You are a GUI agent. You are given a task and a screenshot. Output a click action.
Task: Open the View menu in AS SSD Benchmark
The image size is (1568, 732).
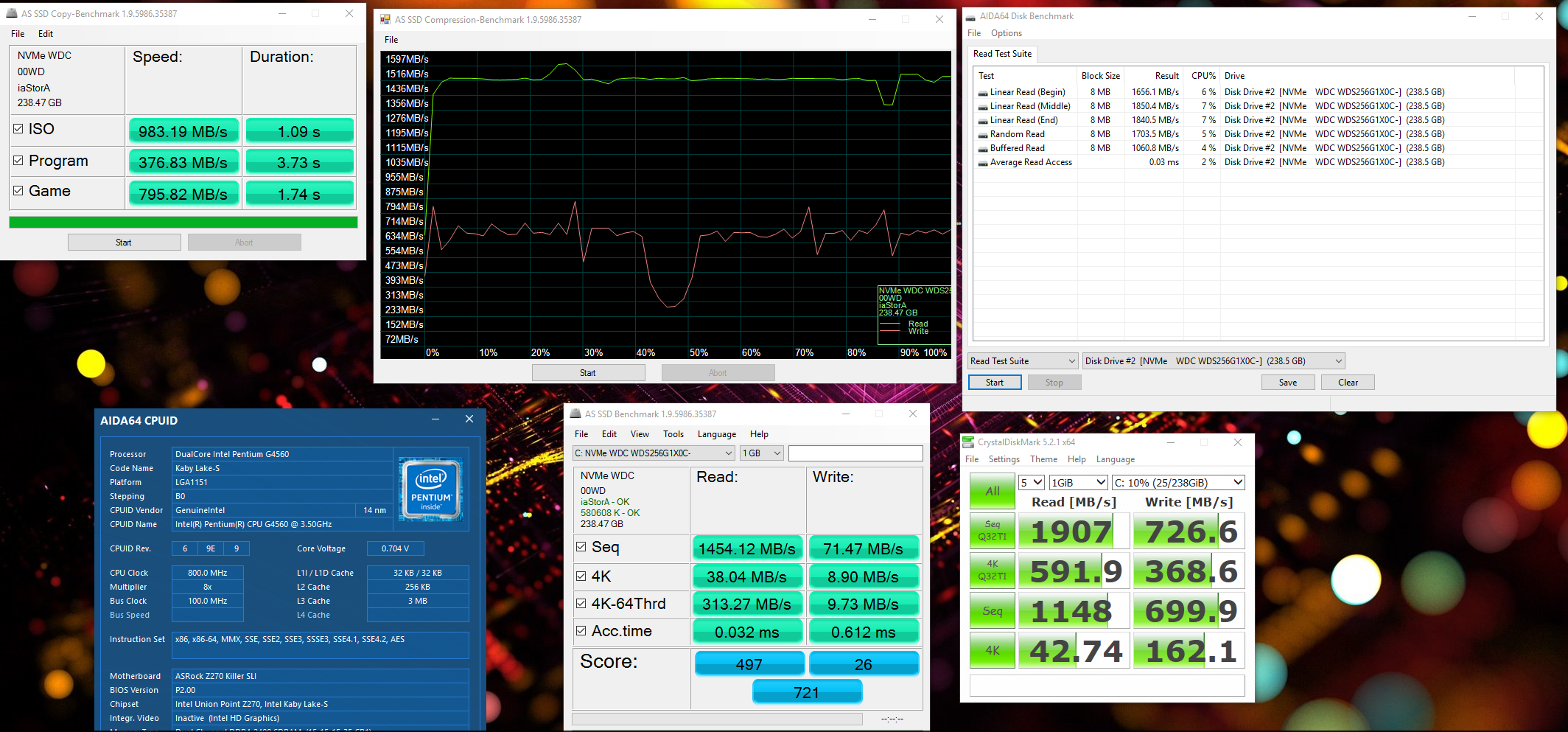click(640, 434)
